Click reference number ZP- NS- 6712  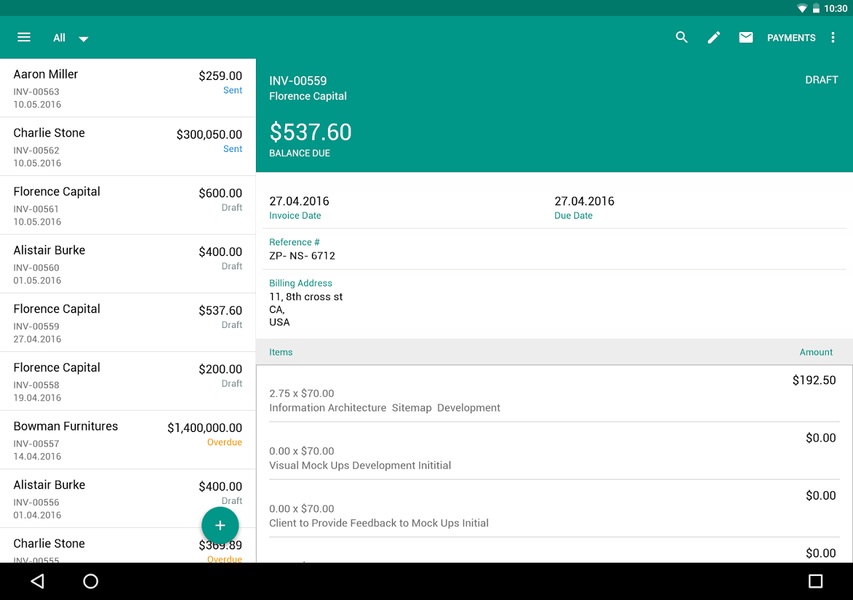pyautogui.click(x=302, y=256)
